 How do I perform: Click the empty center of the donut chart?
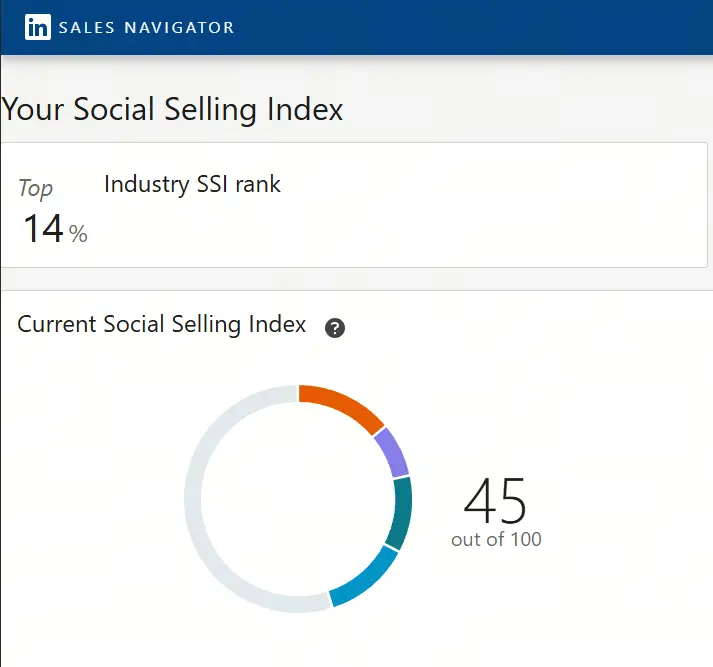[298, 497]
